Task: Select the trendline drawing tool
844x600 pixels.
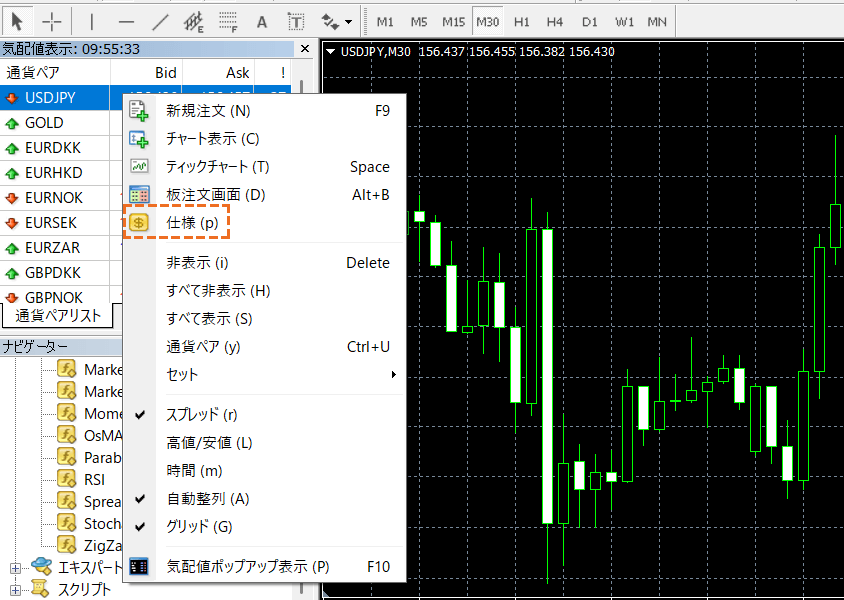Action: [160, 21]
